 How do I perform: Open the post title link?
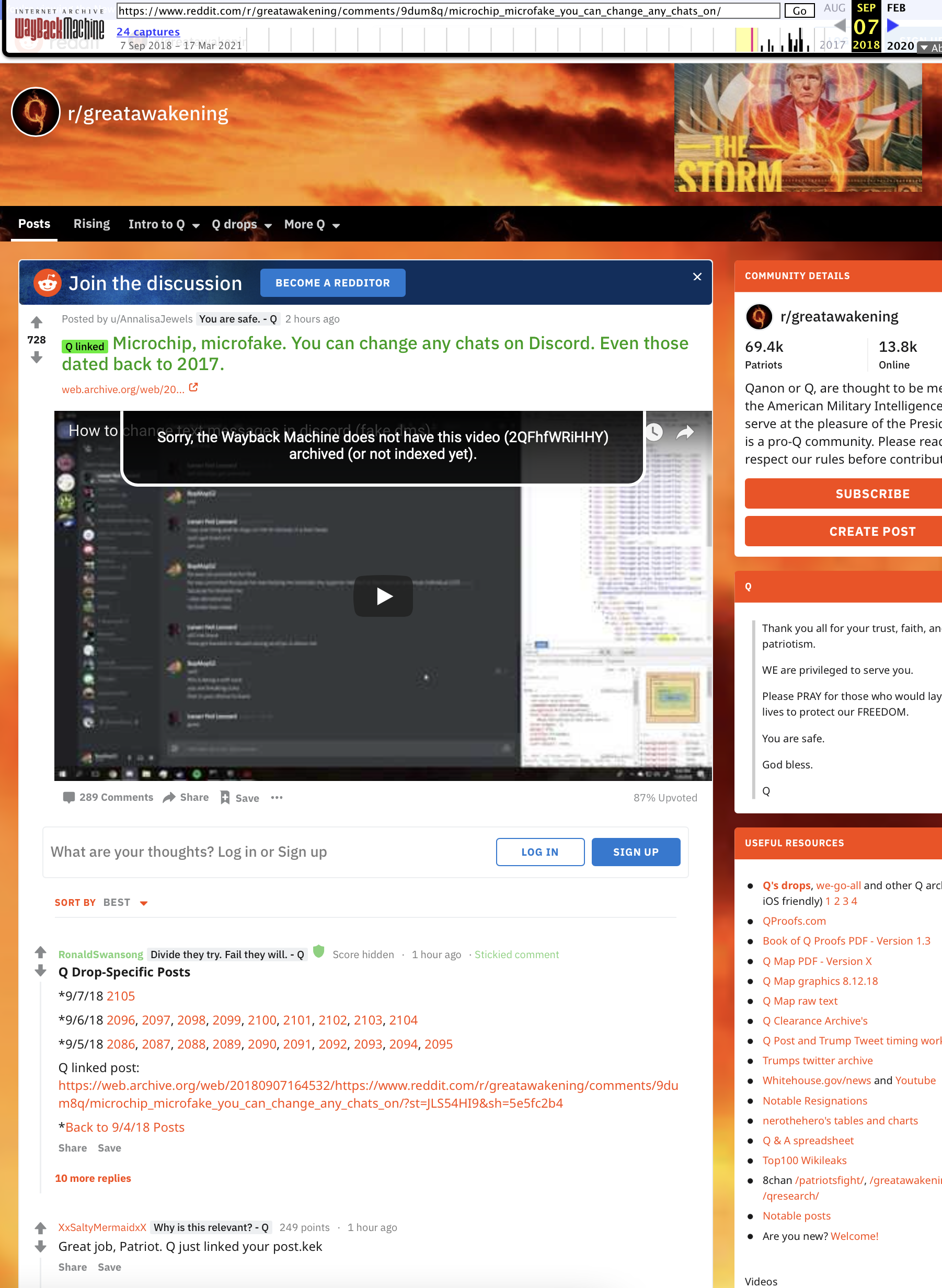375,353
